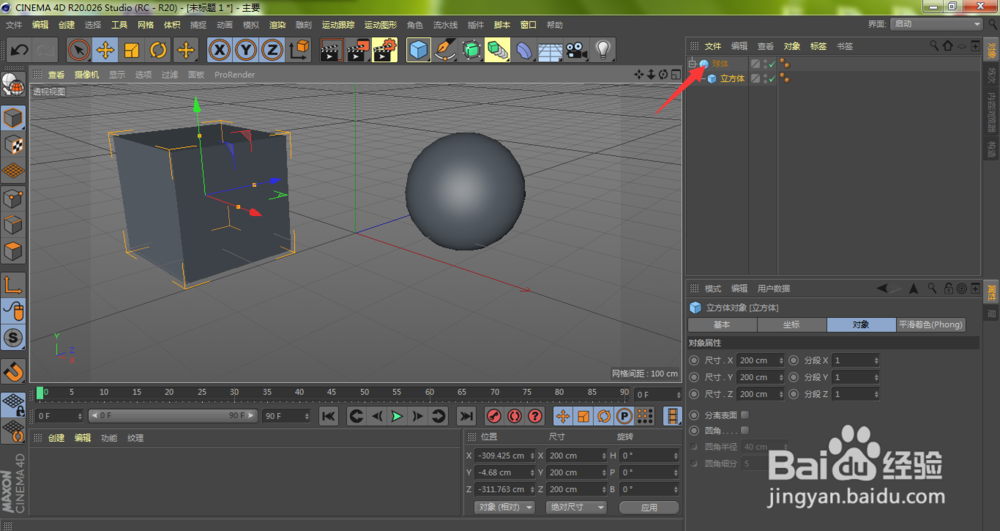Render the active view with the clapperboard
1000x531 pixels.
point(330,50)
